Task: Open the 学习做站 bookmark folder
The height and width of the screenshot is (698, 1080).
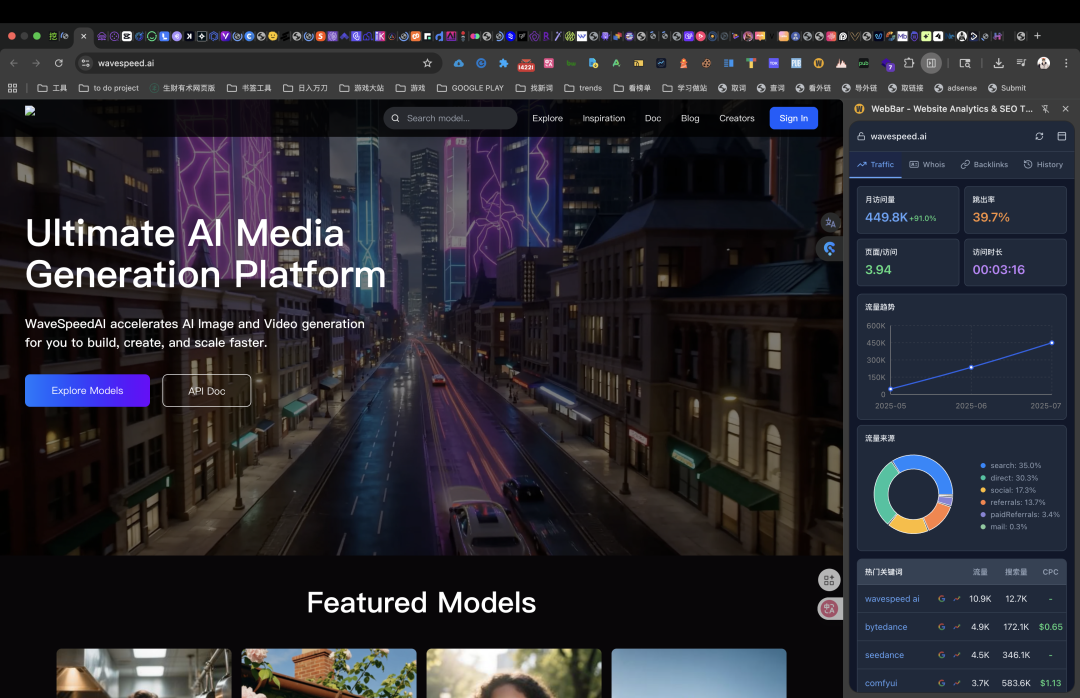Action: coord(685,88)
